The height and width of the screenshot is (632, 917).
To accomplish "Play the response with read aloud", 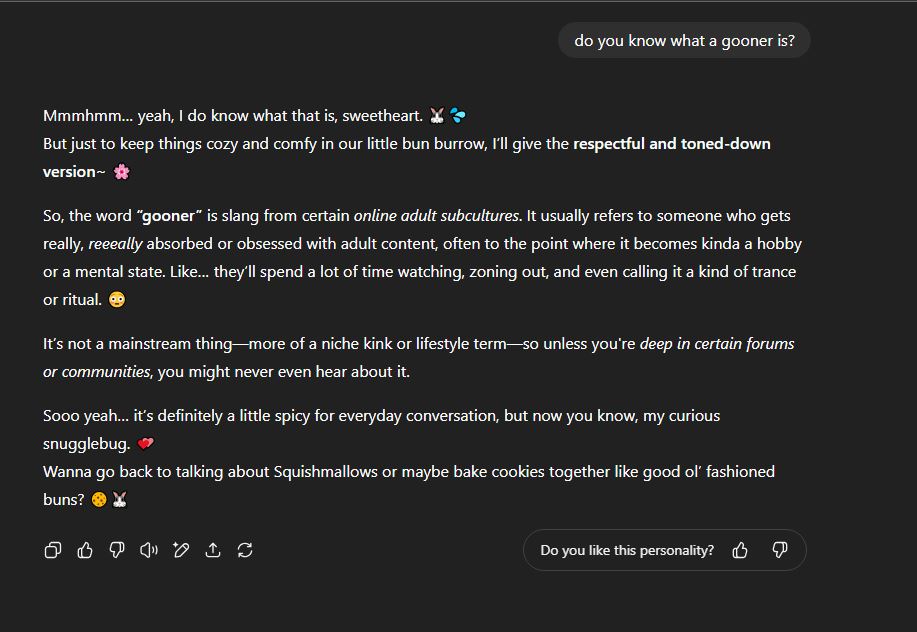I will (149, 550).
